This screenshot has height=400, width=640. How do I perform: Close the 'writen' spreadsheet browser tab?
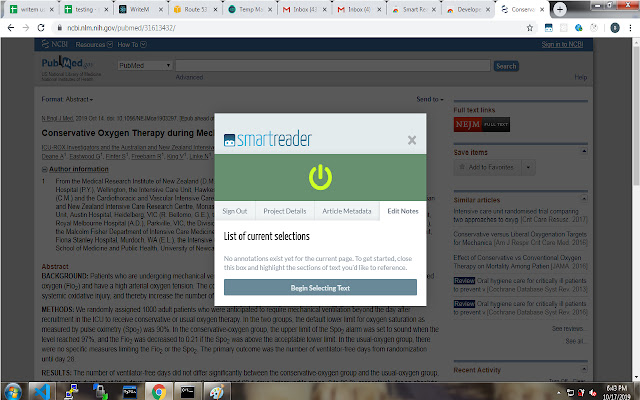pyautogui.click(x=51, y=9)
